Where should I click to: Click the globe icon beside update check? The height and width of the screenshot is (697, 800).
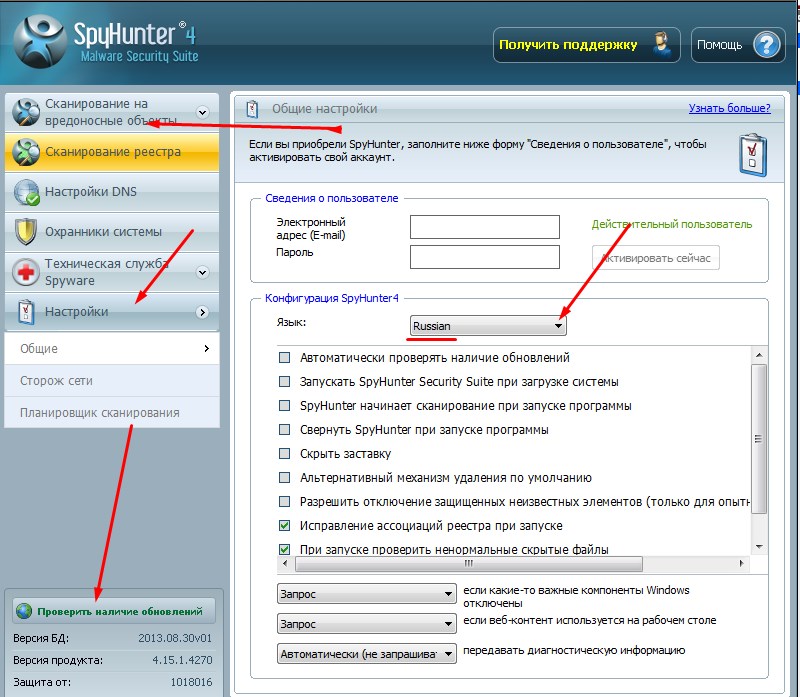23,611
